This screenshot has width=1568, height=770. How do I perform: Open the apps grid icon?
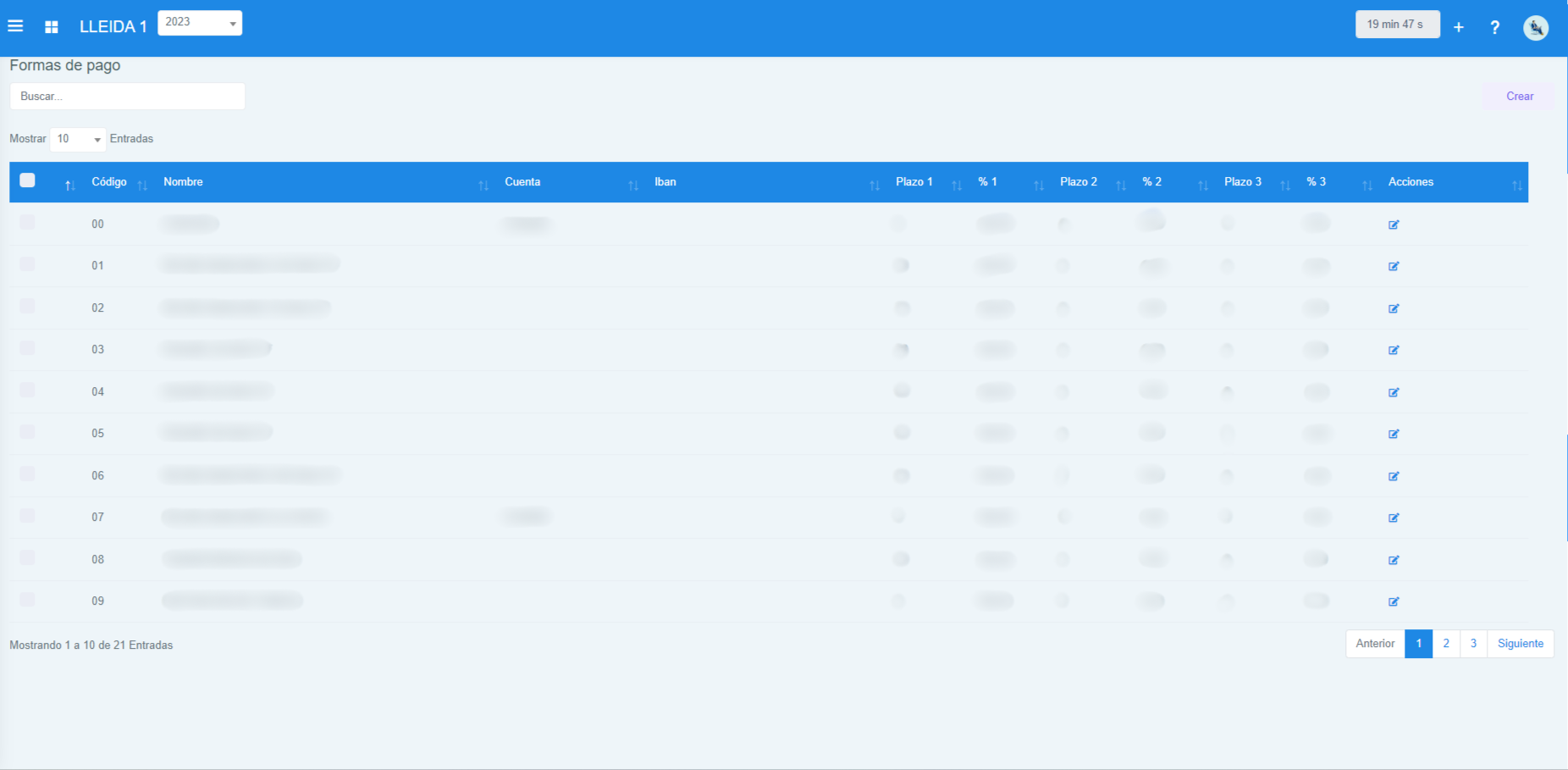[52, 27]
